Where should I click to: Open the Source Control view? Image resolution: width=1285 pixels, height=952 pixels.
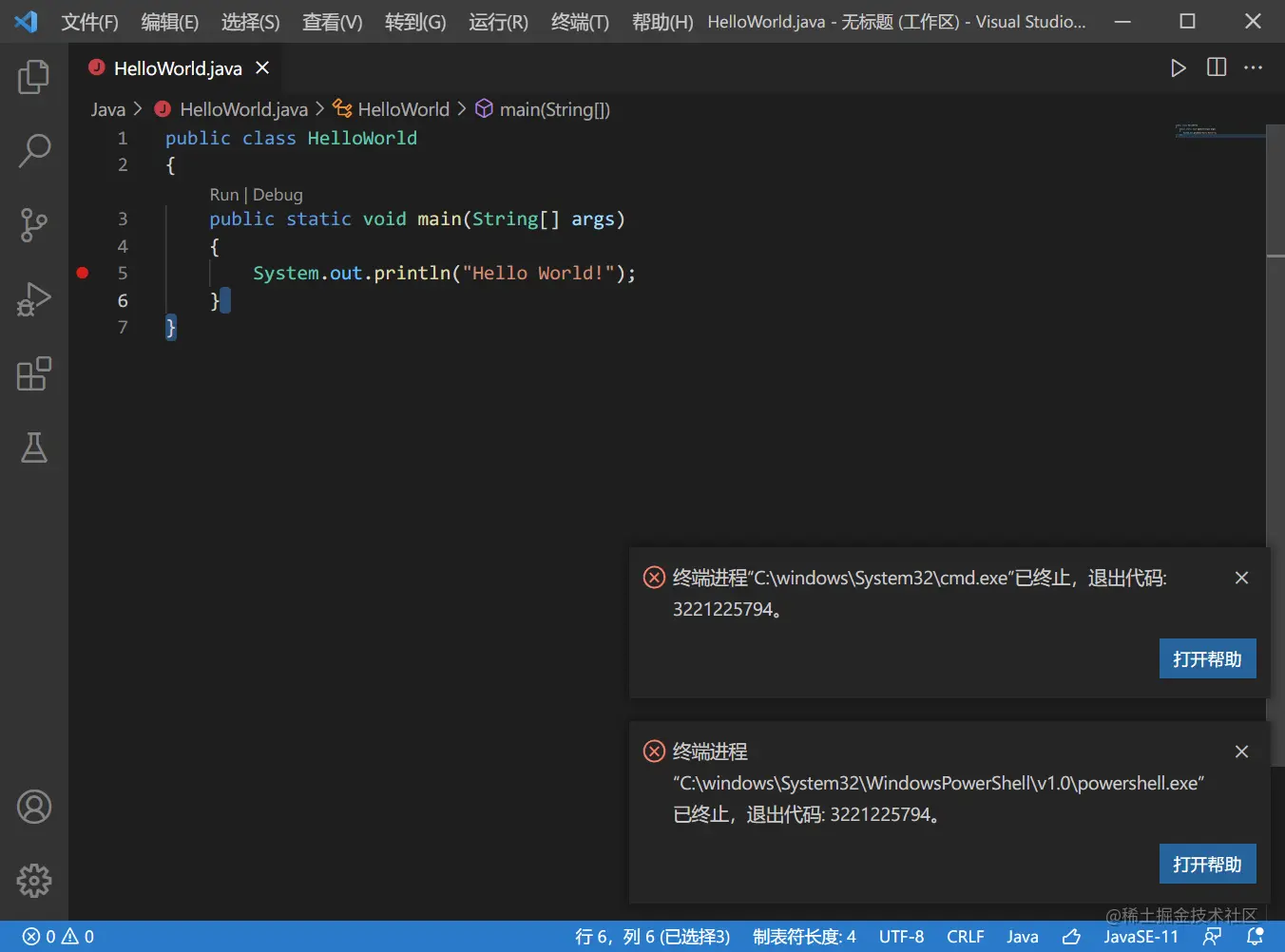(x=34, y=224)
